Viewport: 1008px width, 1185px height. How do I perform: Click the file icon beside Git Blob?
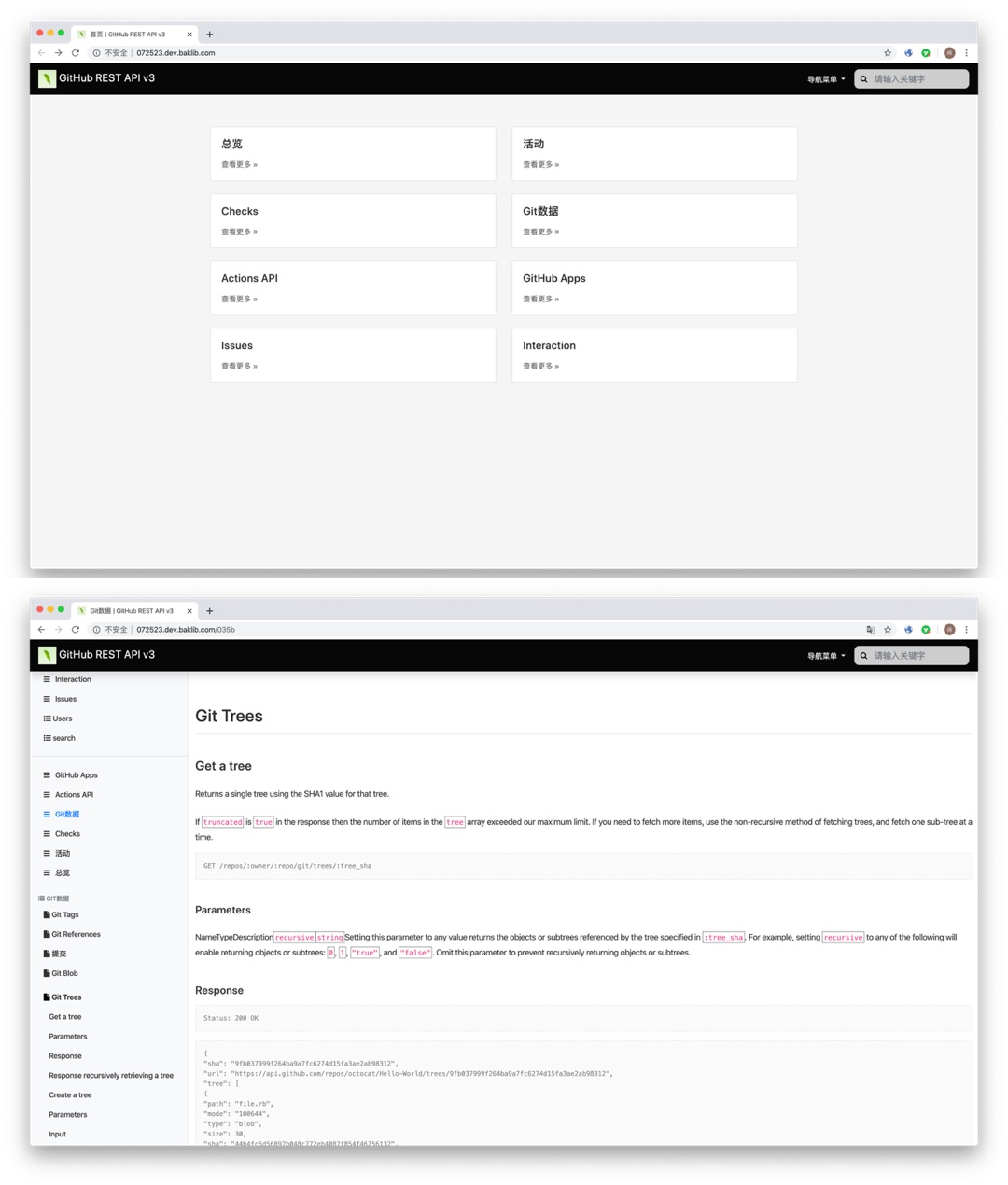47,973
